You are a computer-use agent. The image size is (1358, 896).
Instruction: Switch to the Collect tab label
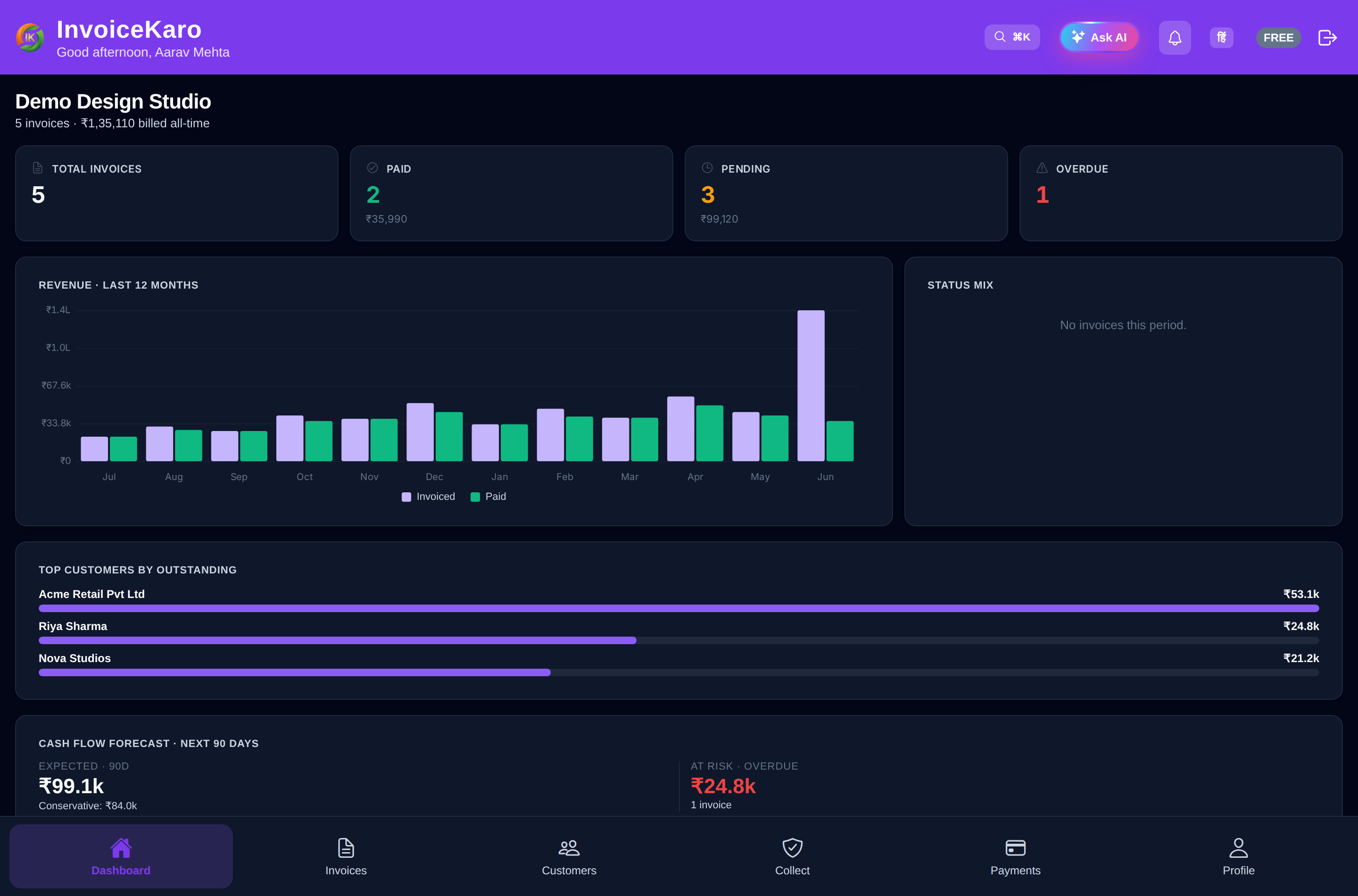(x=792, y=870)
